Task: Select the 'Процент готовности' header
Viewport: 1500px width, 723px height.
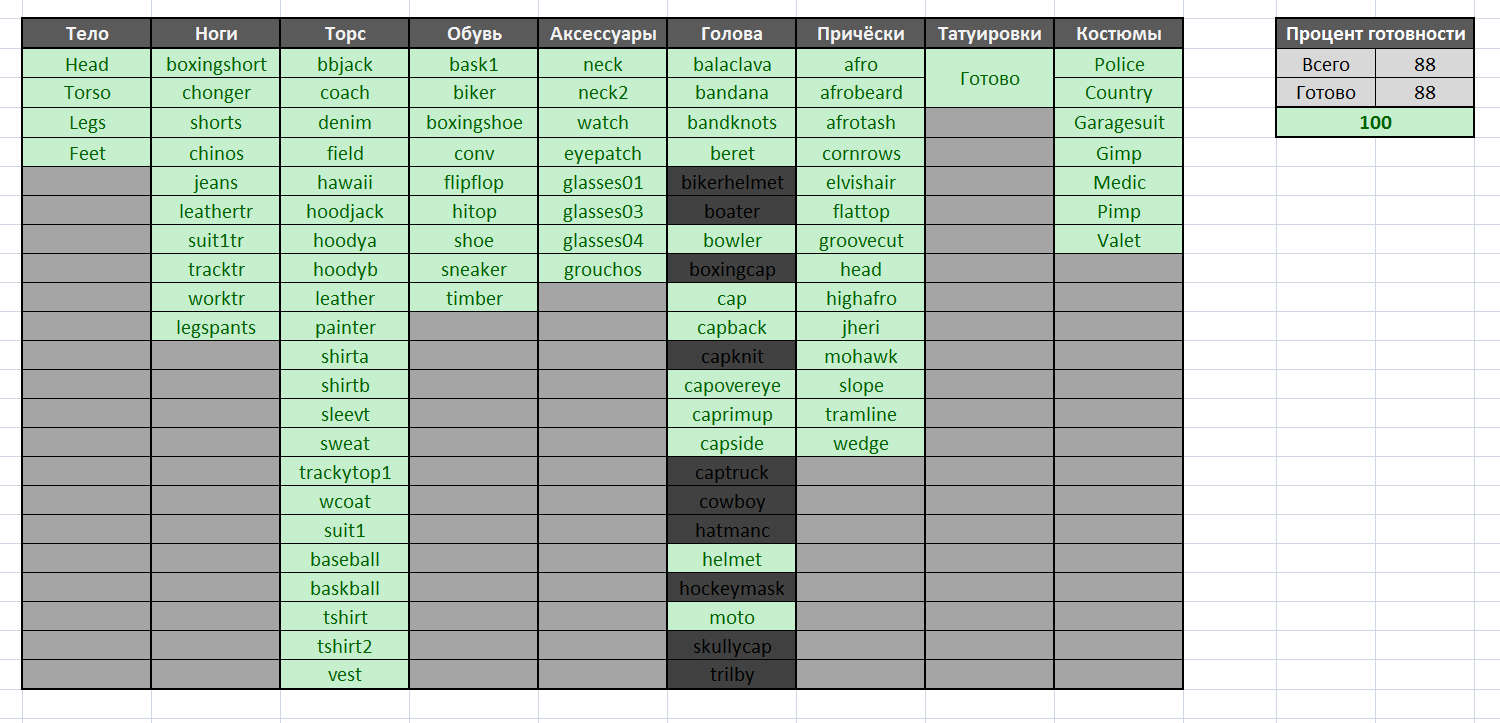Action: 1375,34
